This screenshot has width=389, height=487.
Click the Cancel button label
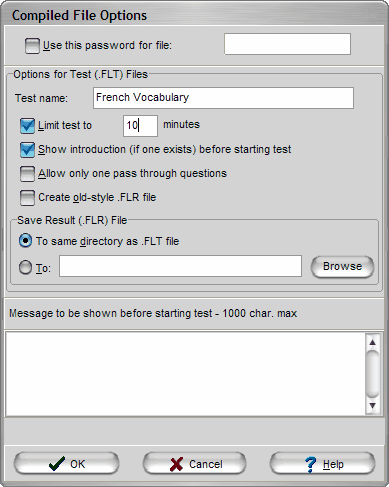point(206,464)
